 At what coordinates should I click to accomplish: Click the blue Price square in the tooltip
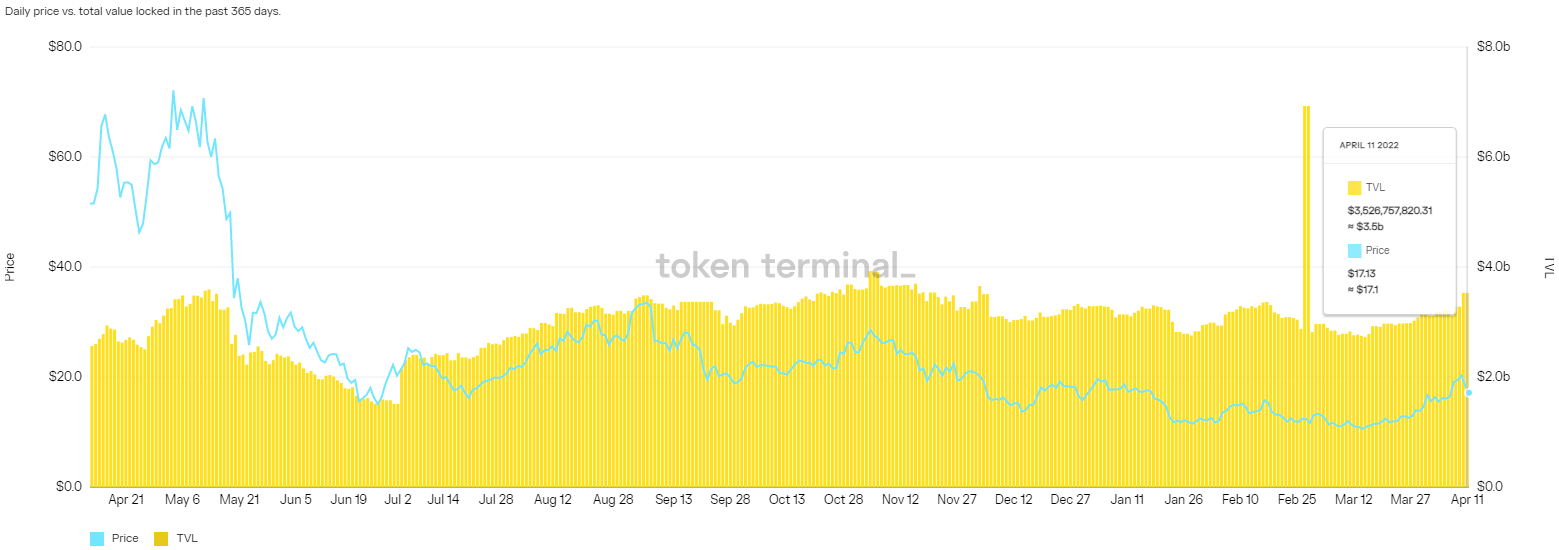1355,251
